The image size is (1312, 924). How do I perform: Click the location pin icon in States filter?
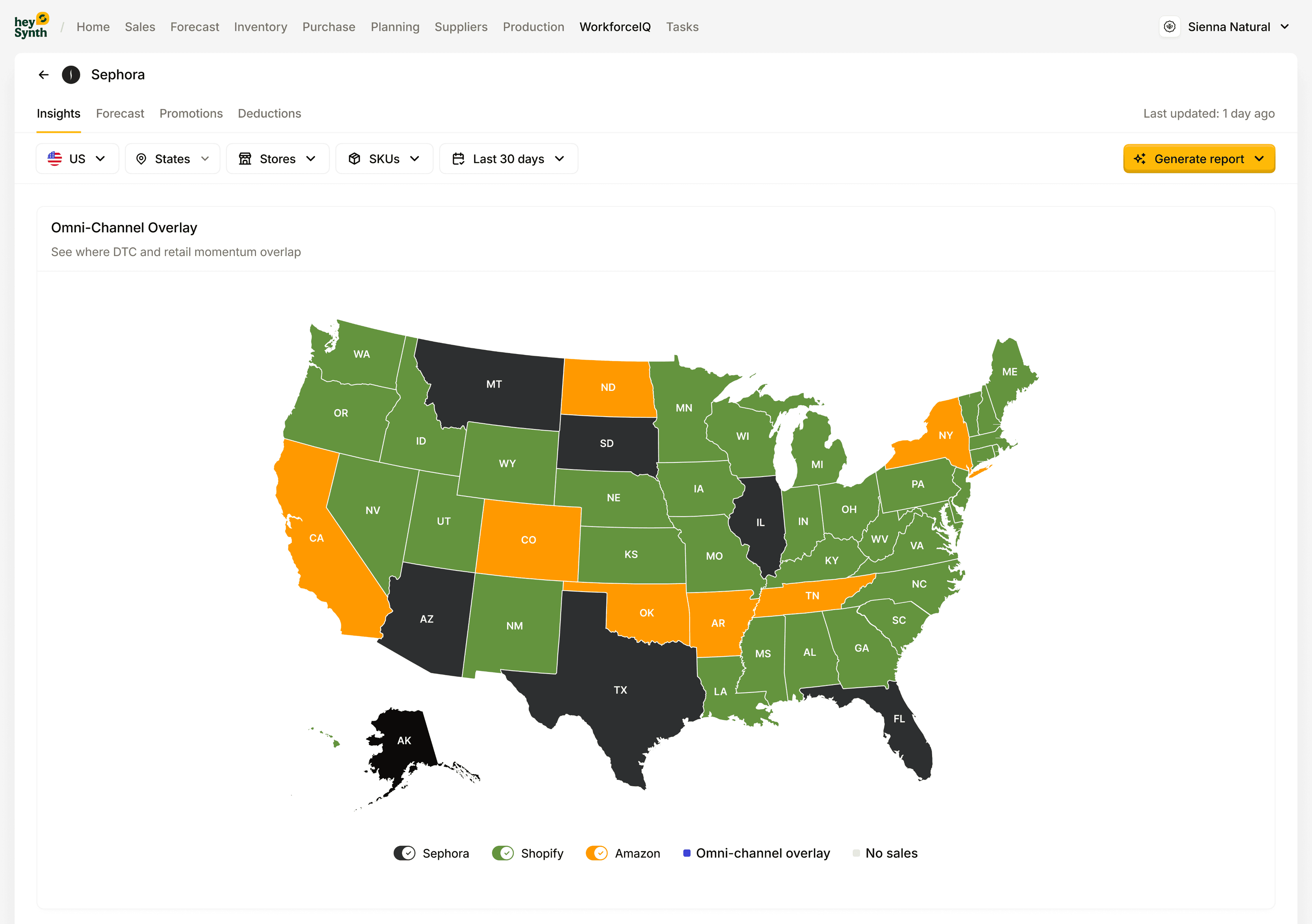[141, 159]
